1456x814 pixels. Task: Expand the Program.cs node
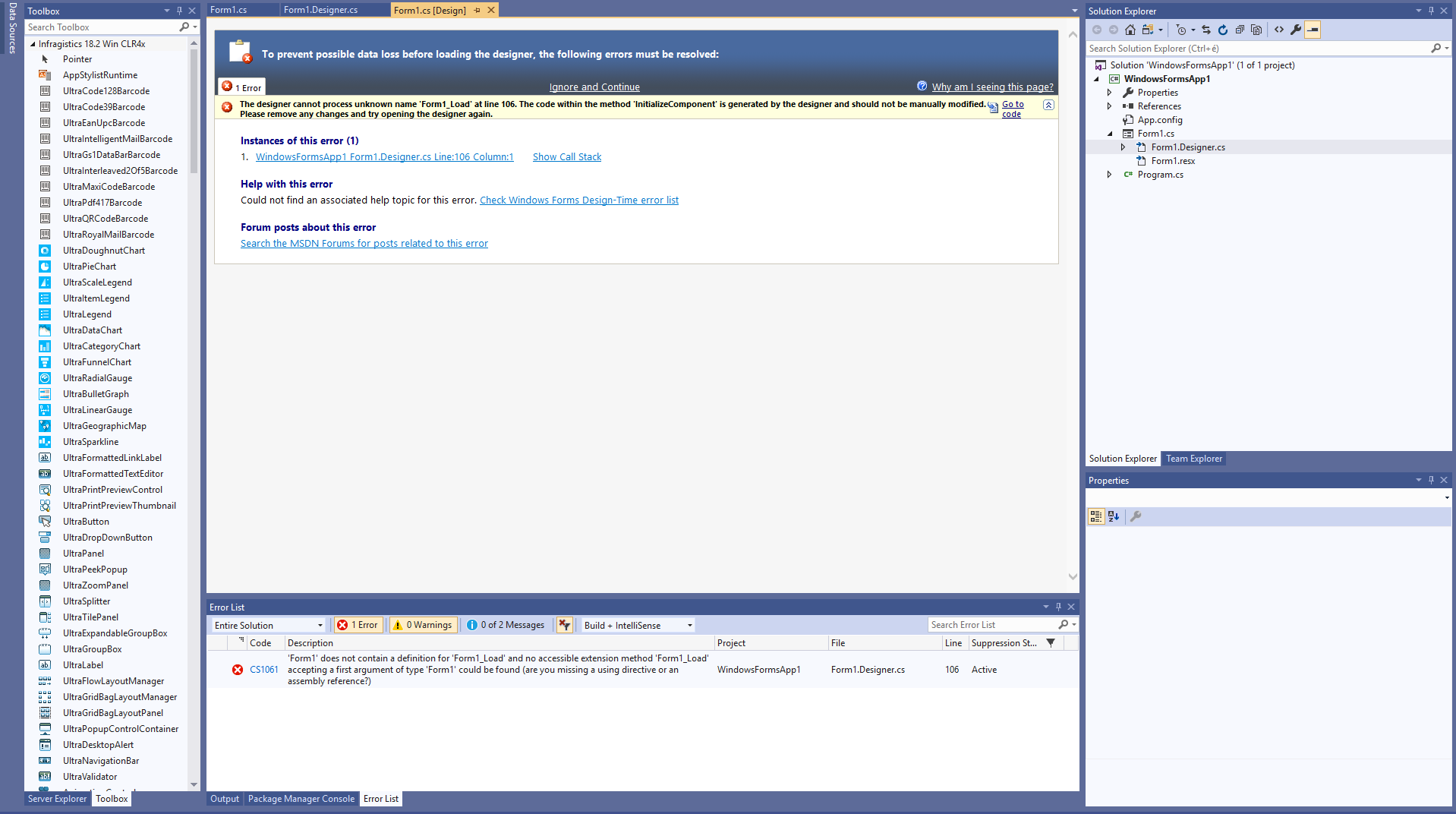click(1110, 175)
